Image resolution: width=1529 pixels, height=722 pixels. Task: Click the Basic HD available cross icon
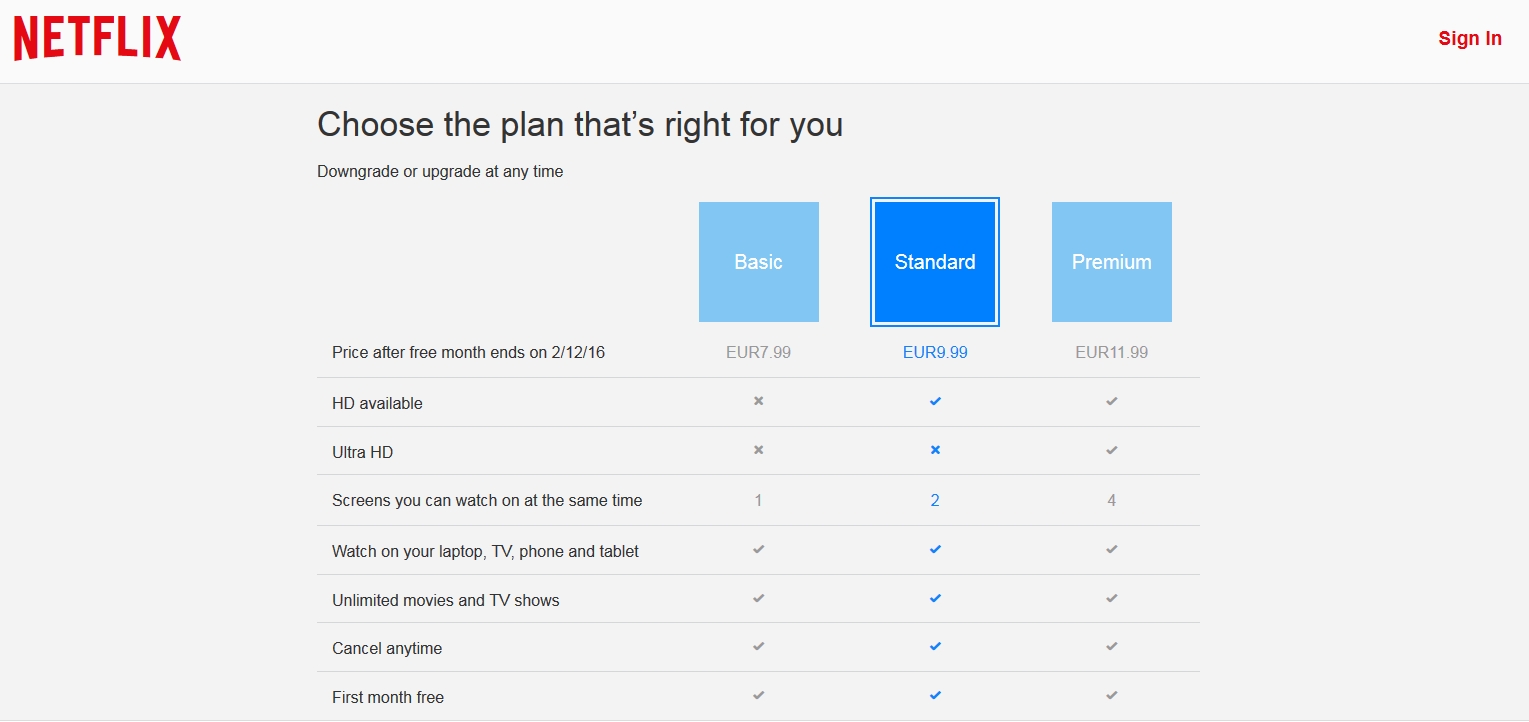pyautogui.click(x=759, y=401)
